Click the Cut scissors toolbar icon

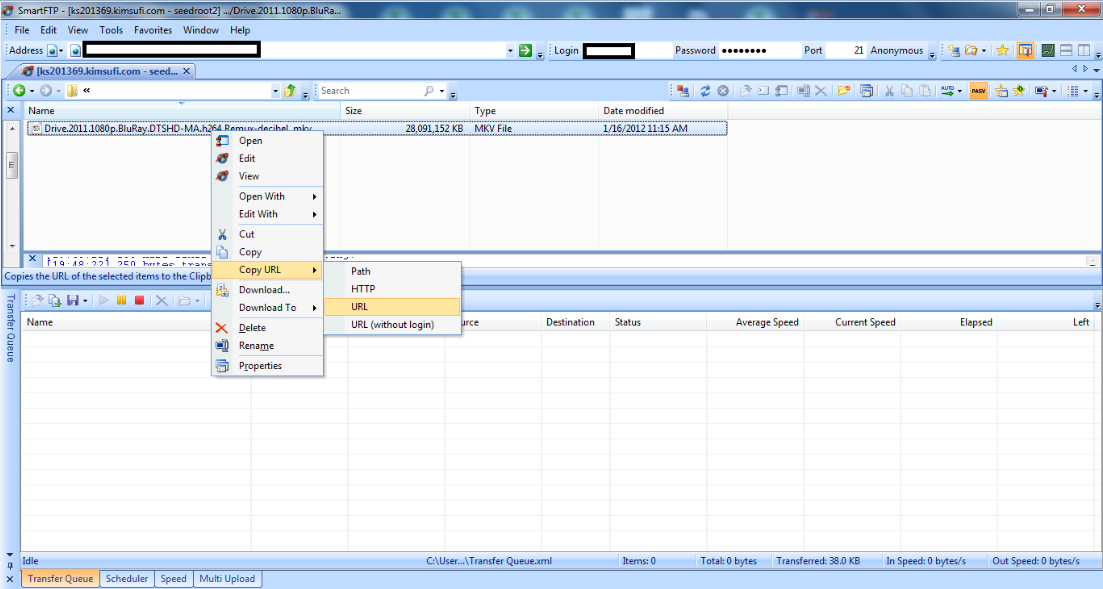[888, 91]
